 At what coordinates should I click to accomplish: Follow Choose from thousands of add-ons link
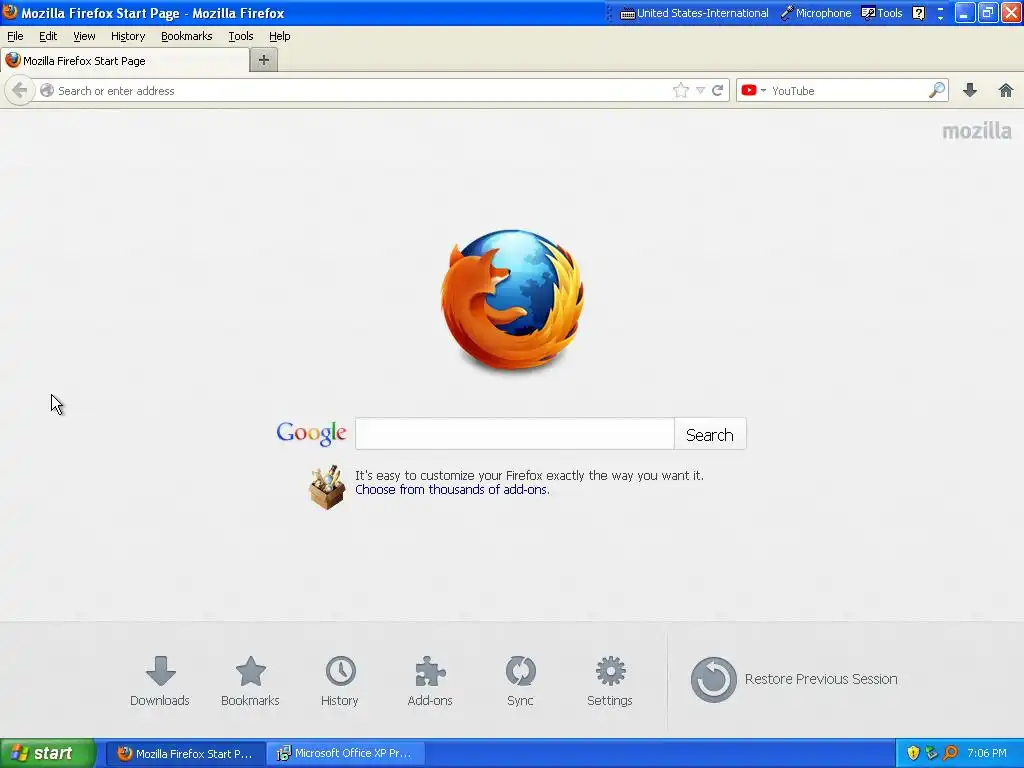click(452, 490)
